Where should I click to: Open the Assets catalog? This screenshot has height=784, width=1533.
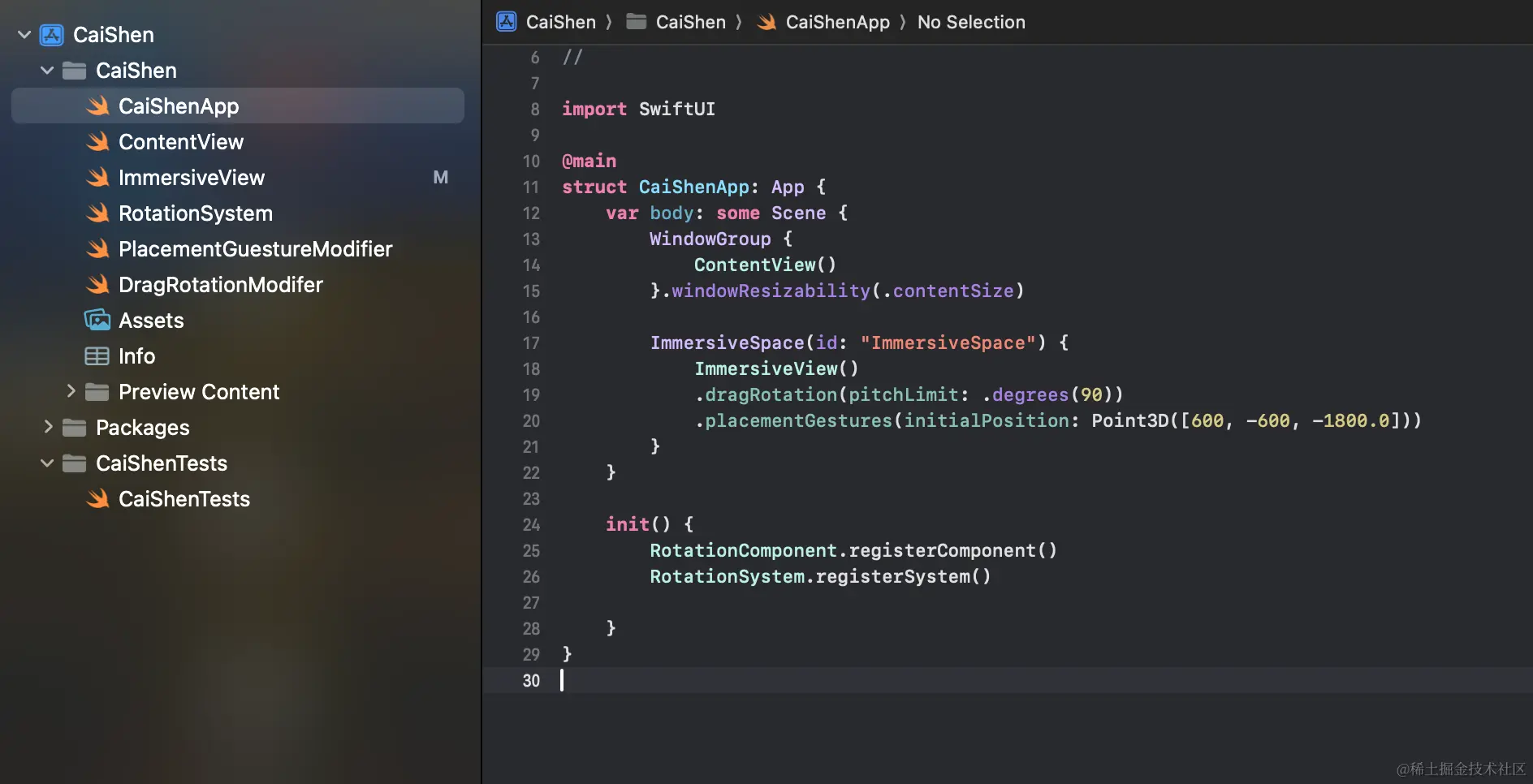(x=238, y=321)
